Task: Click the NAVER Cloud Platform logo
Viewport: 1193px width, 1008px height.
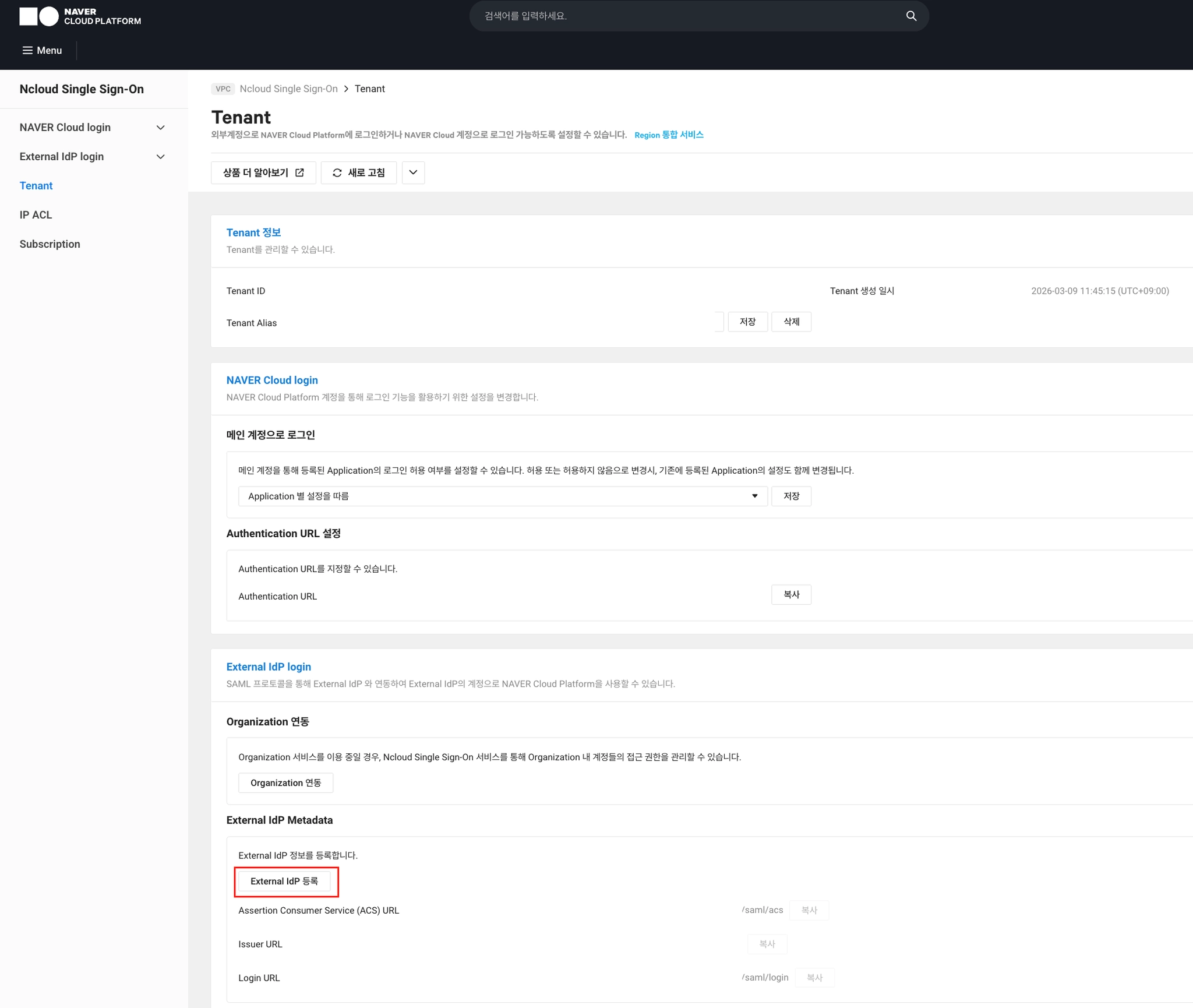Action: (80, 16)
